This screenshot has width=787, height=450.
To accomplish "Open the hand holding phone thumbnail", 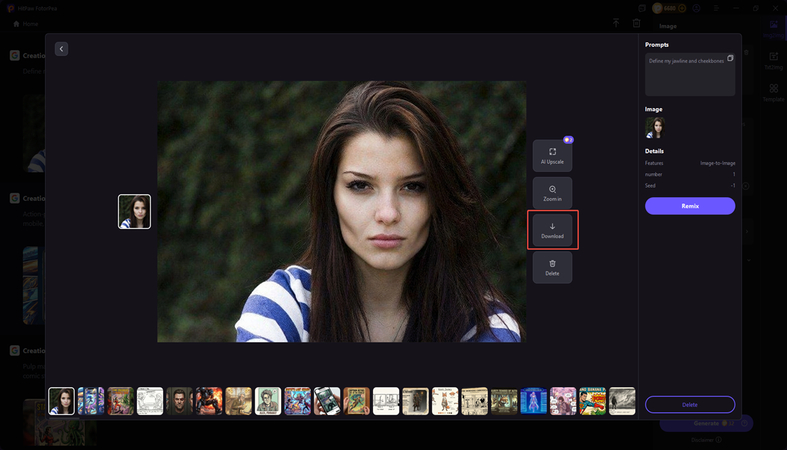I will [327, 401].
